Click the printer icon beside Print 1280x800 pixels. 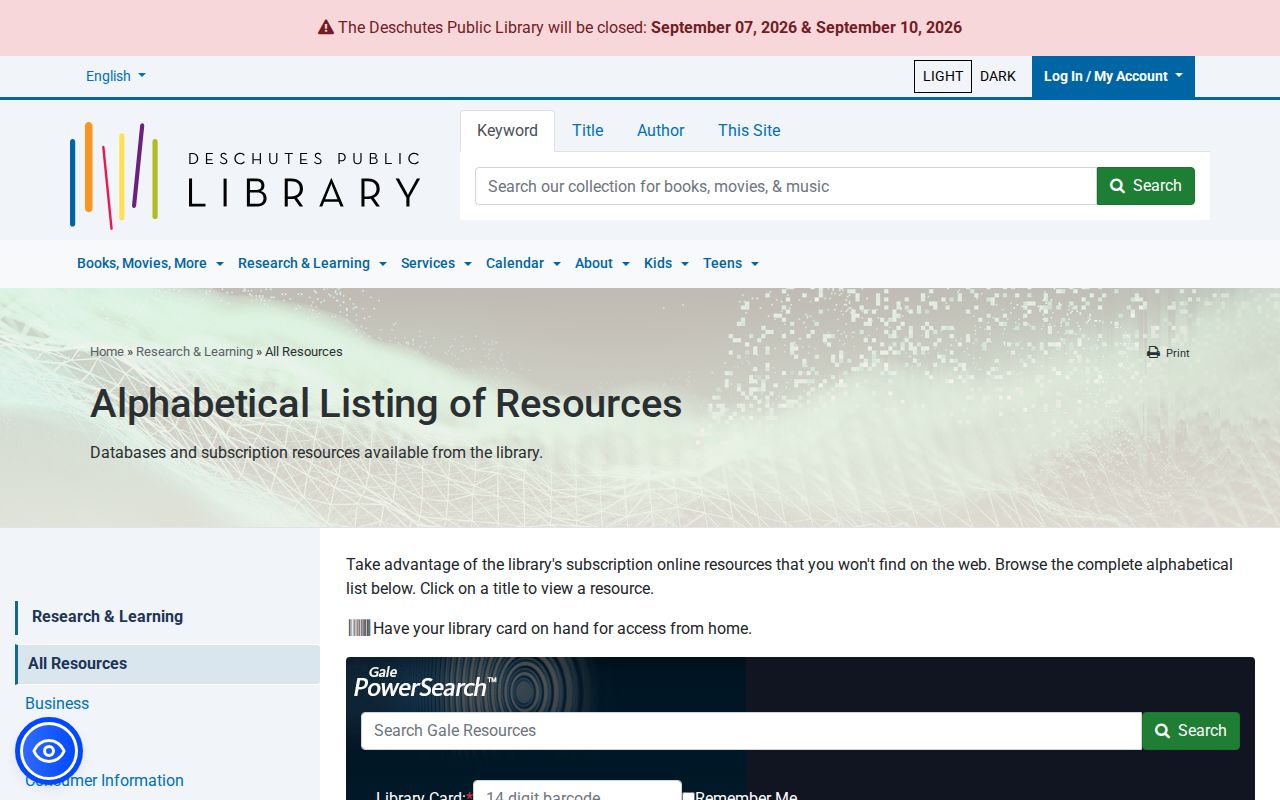(1153, 352)
